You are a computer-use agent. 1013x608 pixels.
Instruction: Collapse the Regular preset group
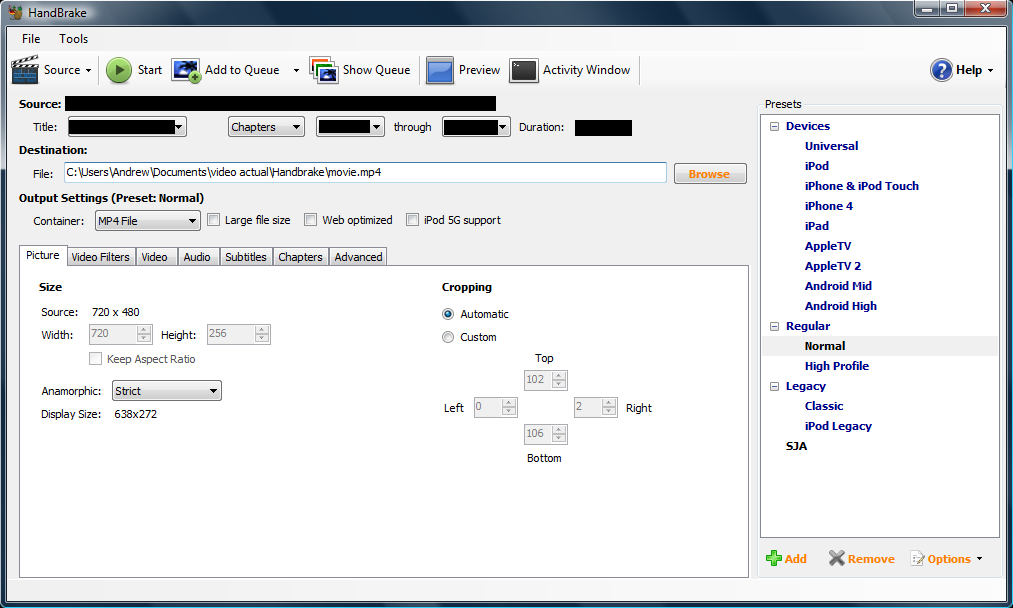coord(774,326)
